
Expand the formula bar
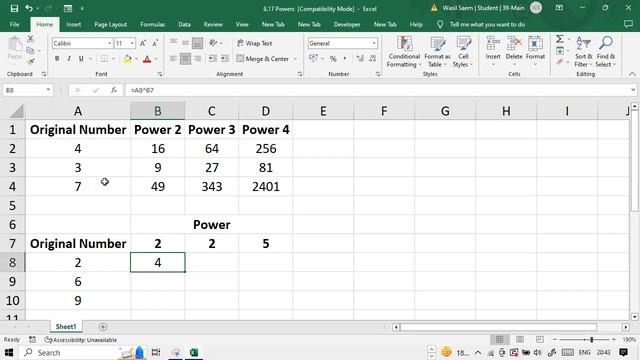coord(633,90)
